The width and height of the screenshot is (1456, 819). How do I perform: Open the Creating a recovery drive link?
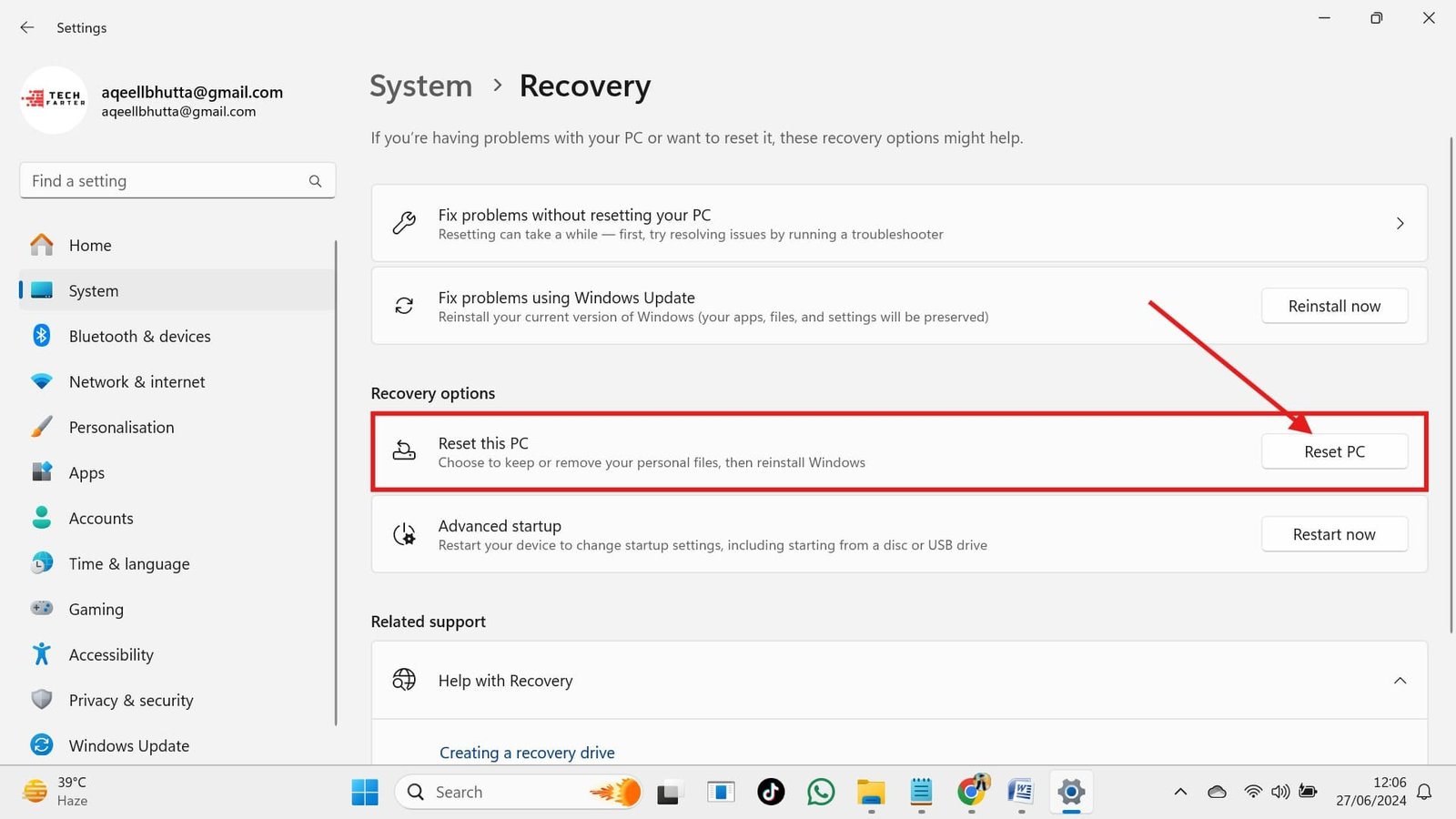pos(527,752)
